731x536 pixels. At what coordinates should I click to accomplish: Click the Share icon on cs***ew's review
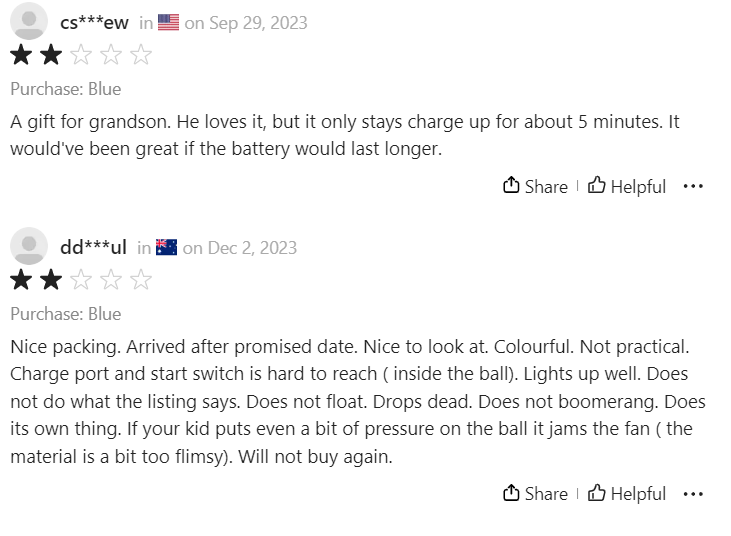(x=511, y=186)
